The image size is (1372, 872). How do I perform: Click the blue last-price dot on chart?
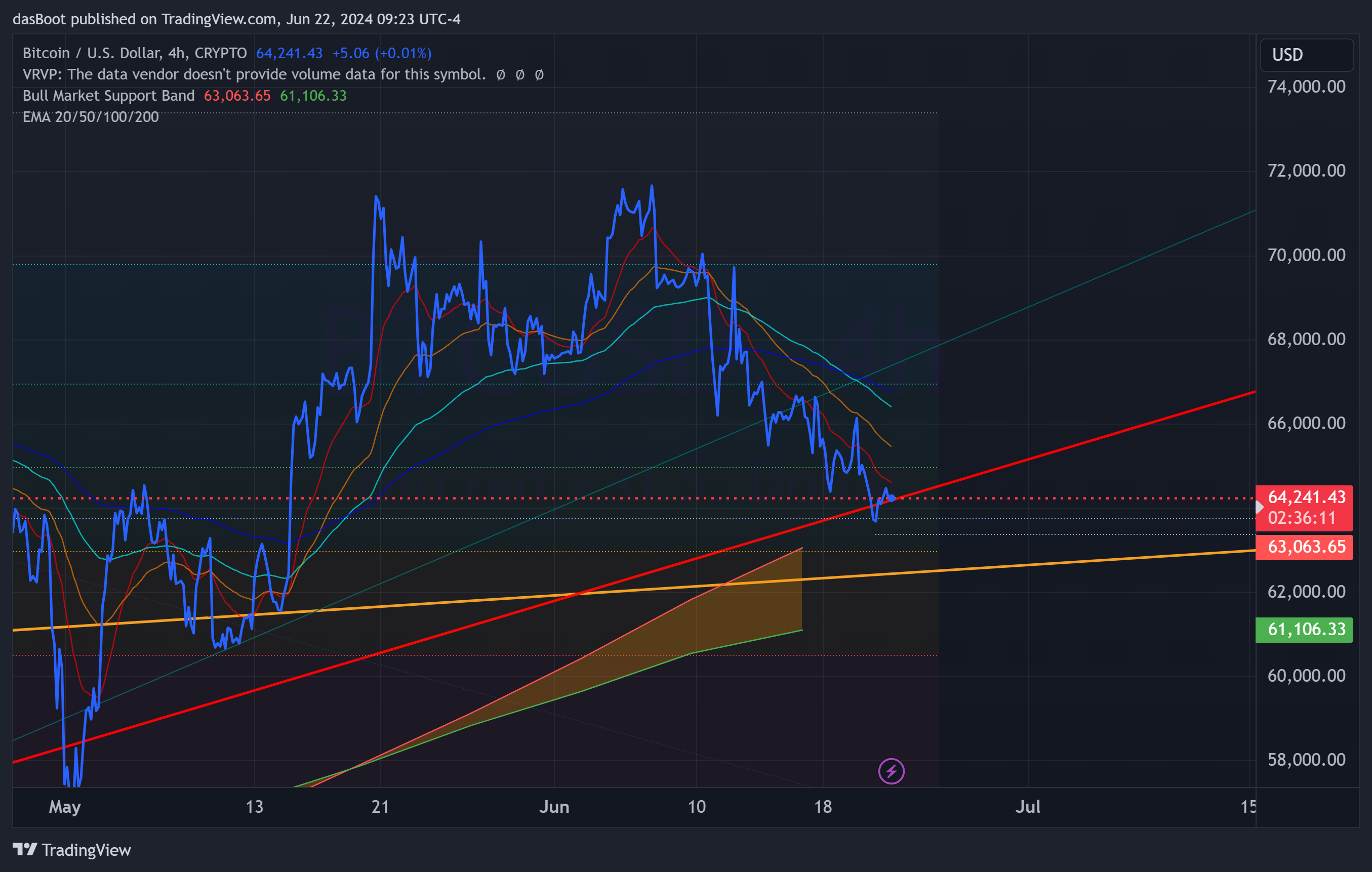point(892,498)
